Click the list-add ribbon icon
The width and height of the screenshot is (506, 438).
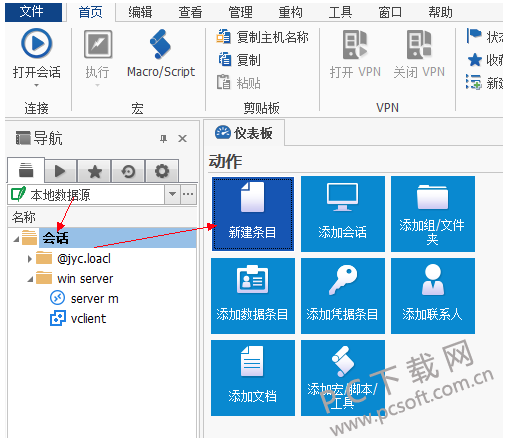(x=474, y=82)
